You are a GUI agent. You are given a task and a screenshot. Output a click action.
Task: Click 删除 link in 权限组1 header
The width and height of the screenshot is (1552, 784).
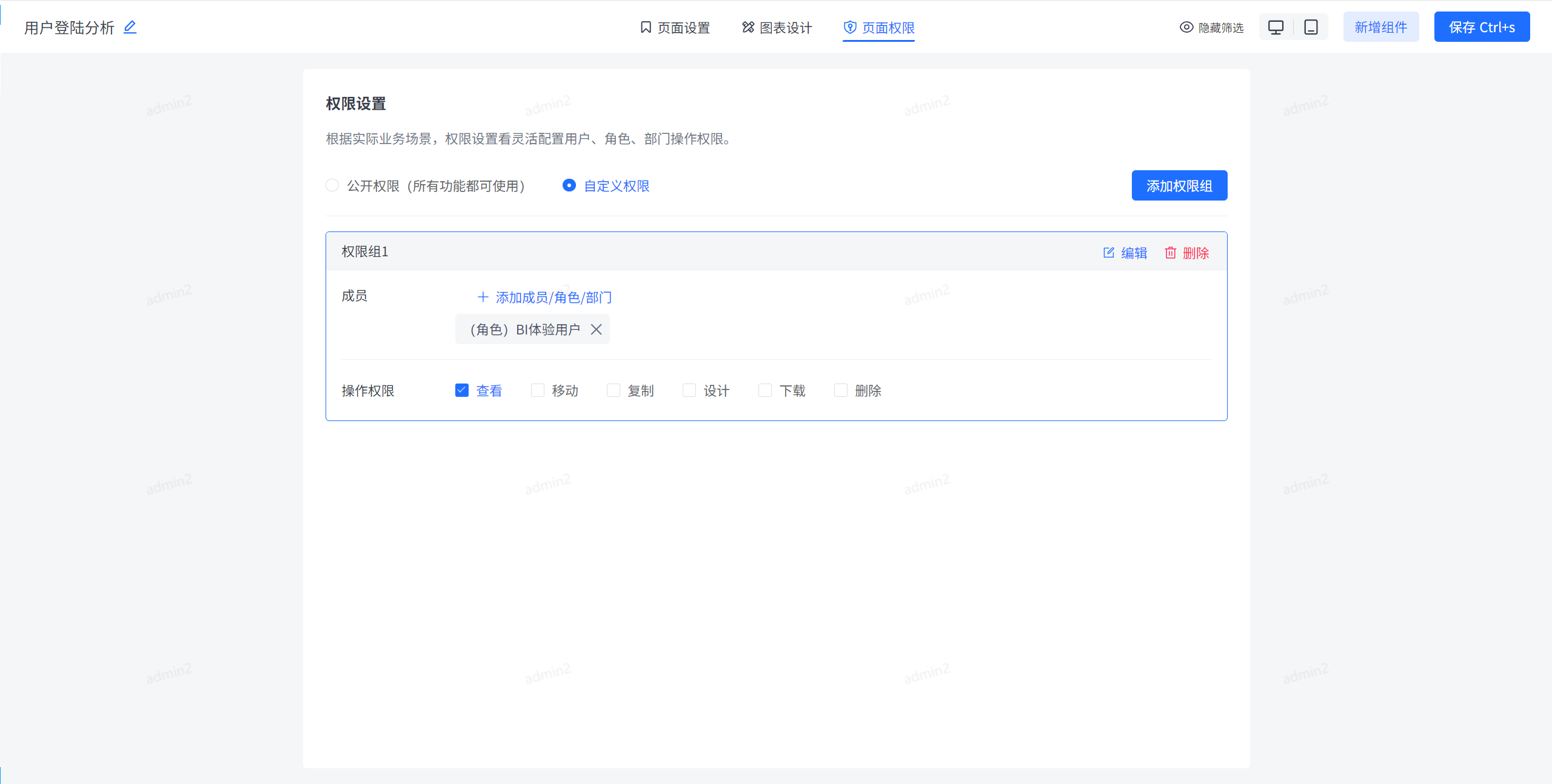click(1186, 253)
